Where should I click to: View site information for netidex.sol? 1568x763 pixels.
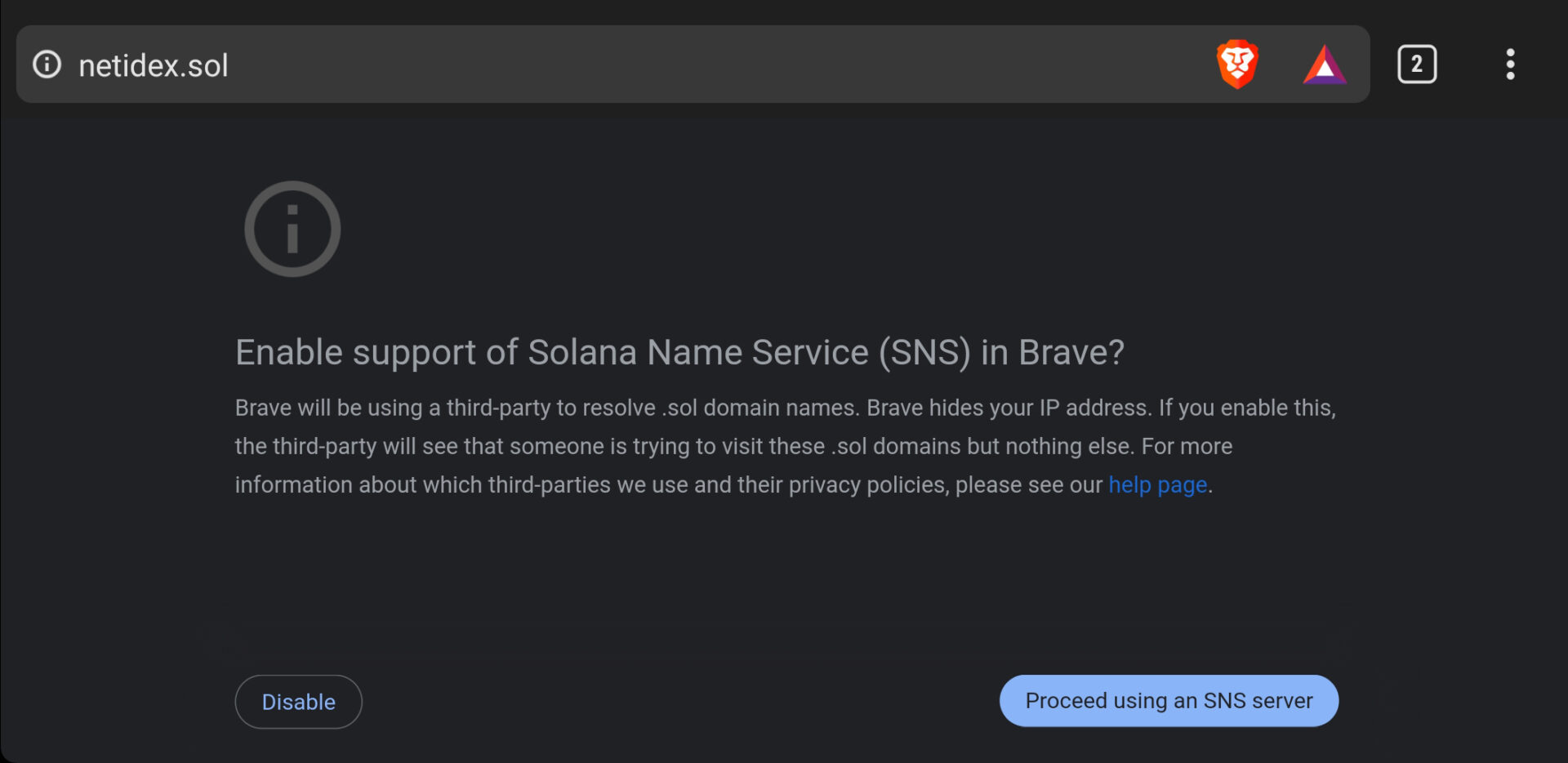click(x=47, y=65)
